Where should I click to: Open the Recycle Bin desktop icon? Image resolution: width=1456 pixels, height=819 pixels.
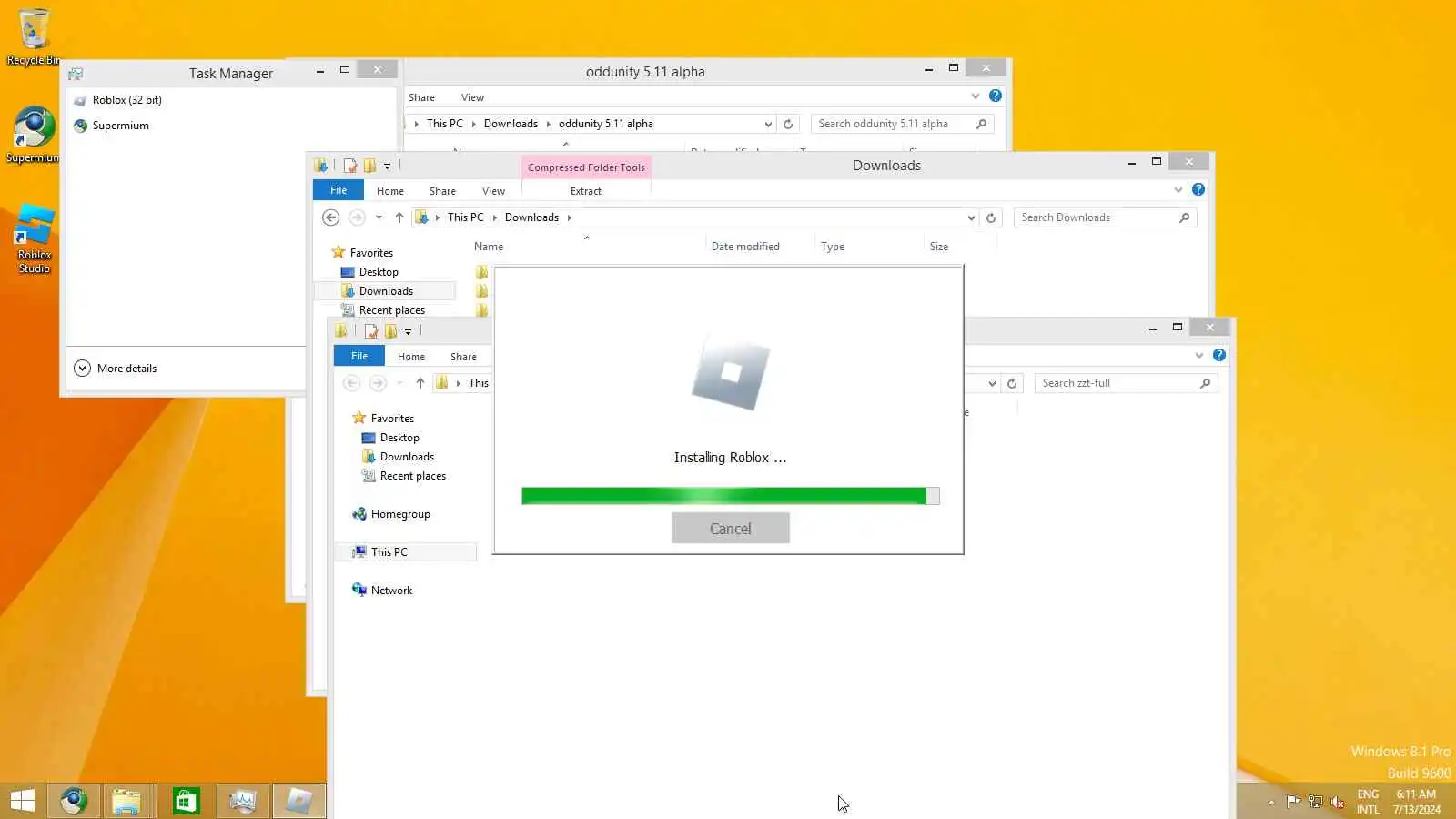(33, 36)
